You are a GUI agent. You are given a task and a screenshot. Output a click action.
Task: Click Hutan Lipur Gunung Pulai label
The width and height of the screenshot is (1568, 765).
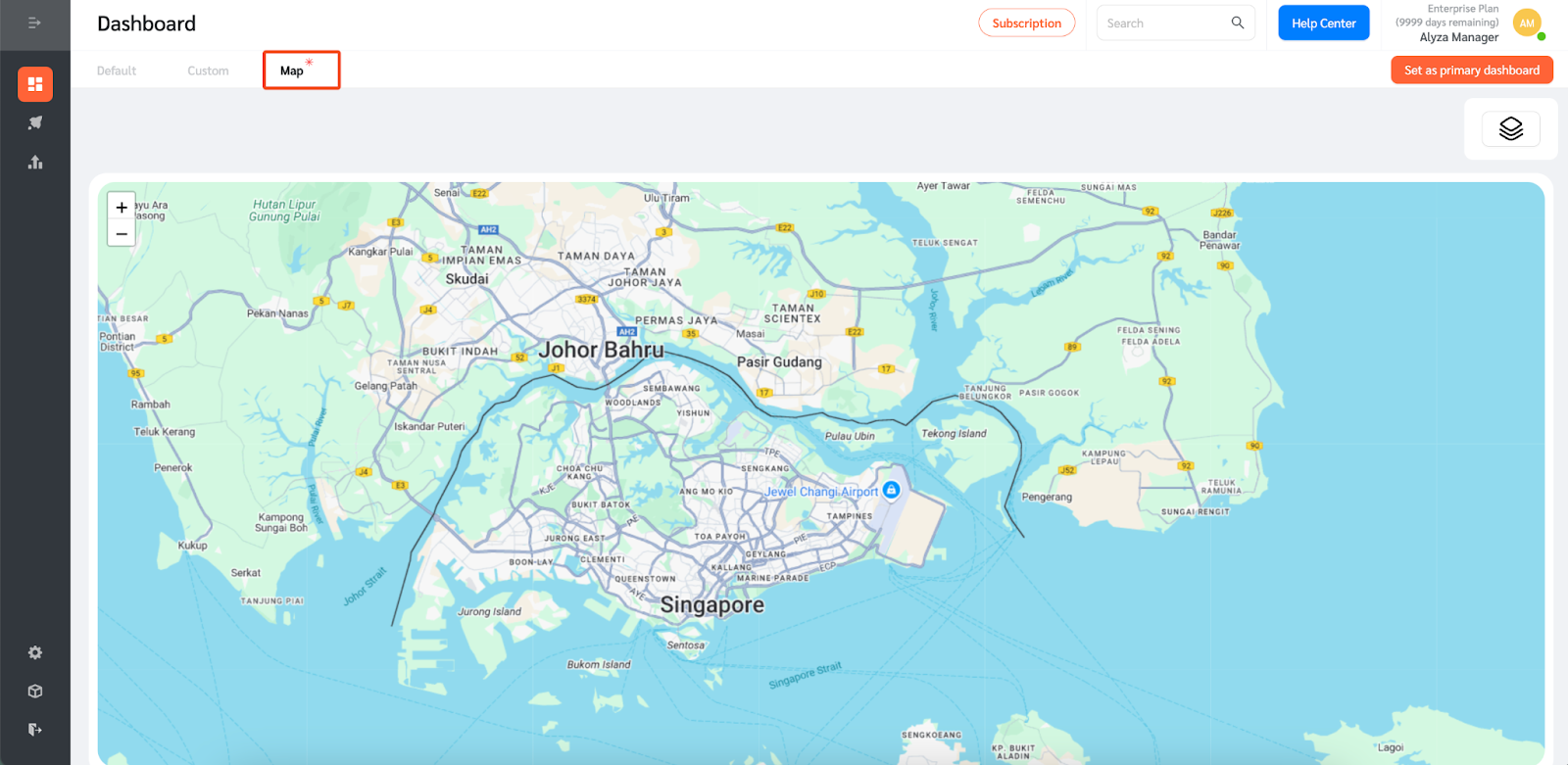click(284, 211)
